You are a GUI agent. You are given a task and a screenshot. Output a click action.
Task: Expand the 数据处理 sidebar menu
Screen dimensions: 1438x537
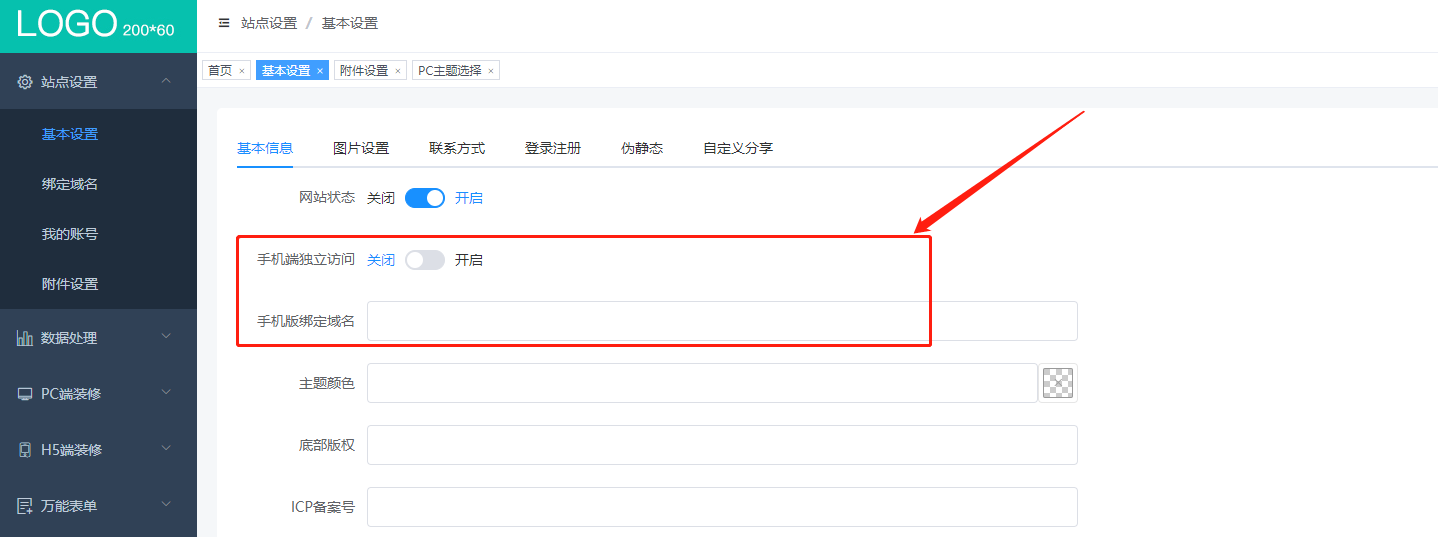(x=166, y=337)
